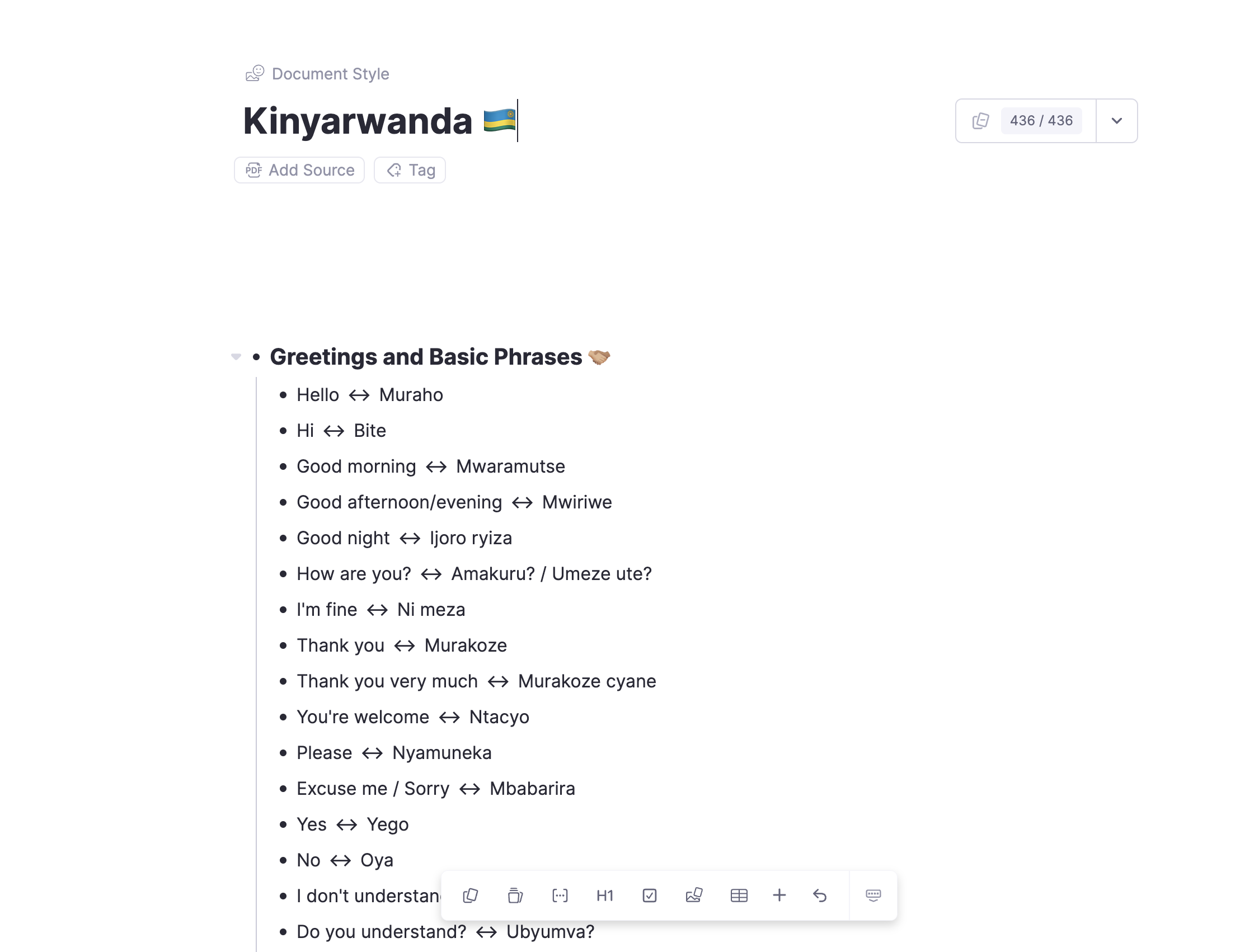Click the flashcard icon in bottom toolbar
This screenshot has width=1240, height=952.
(x=471, y=896)
